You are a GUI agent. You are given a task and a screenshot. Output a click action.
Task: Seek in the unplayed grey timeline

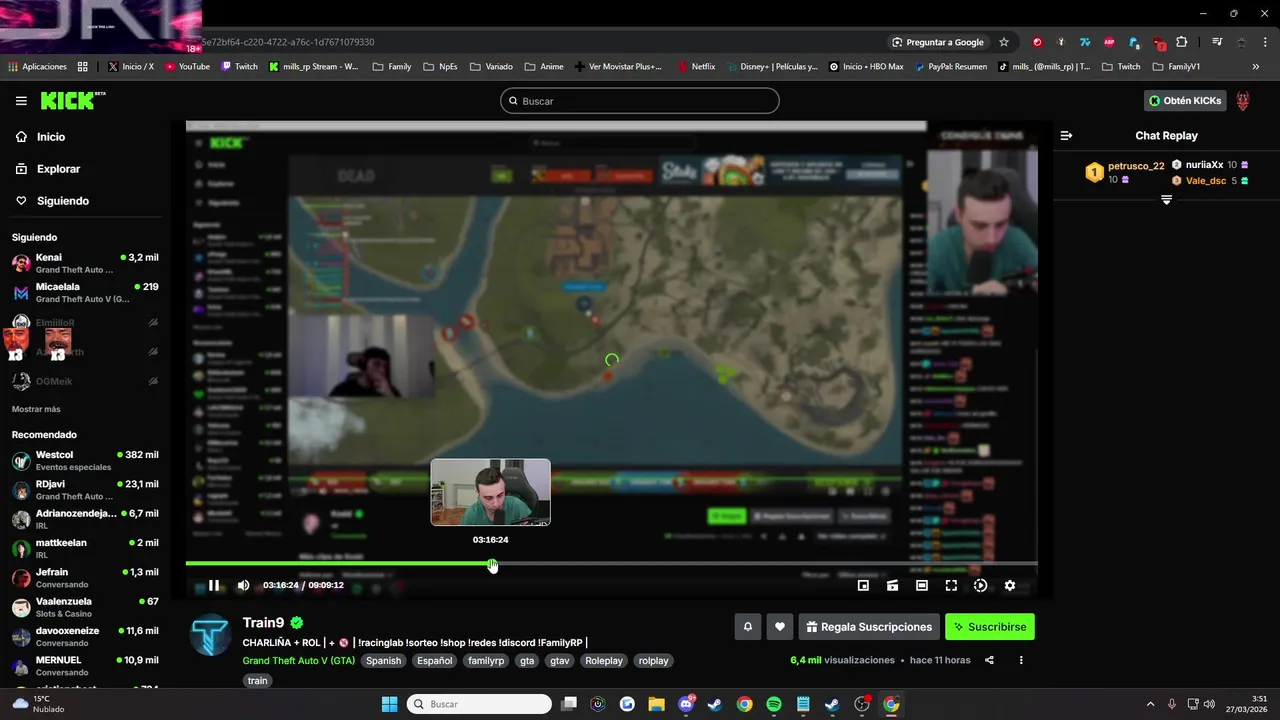click(x=767, y=564)
